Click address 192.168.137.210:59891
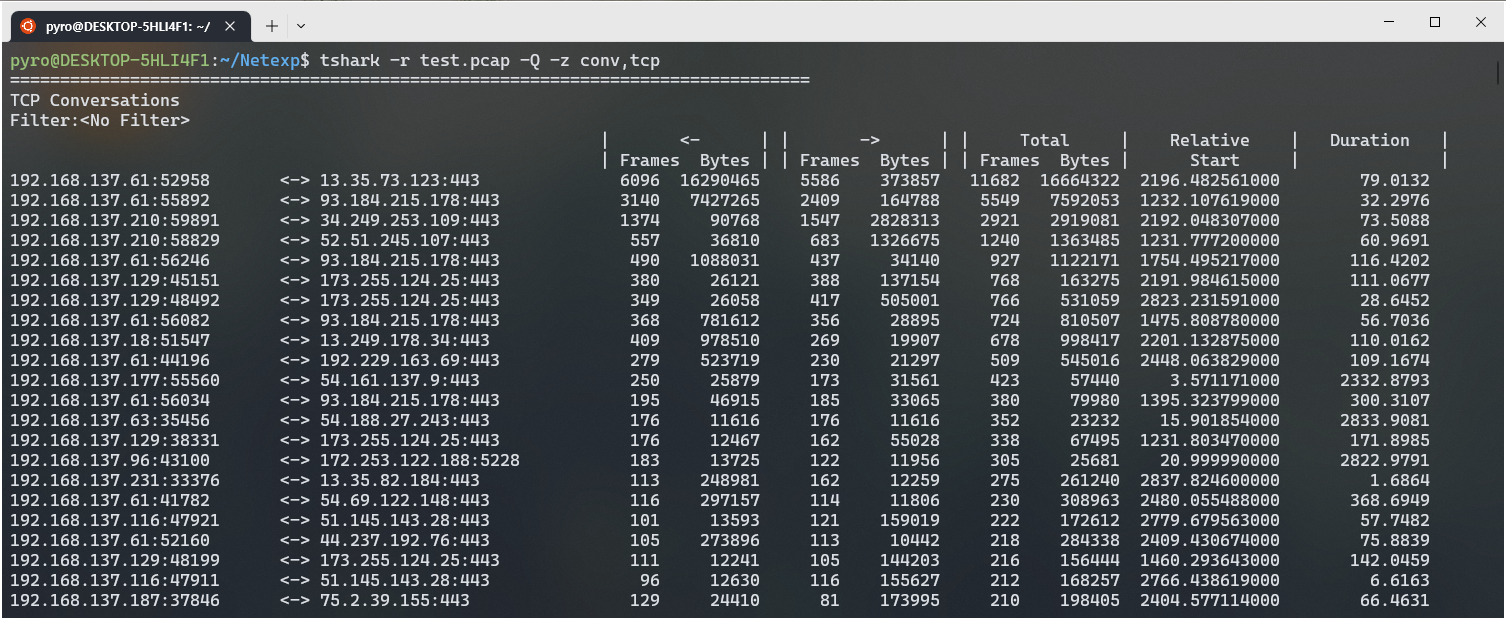The width and height of the screenshot is (1506, 620). pos(115,220)
